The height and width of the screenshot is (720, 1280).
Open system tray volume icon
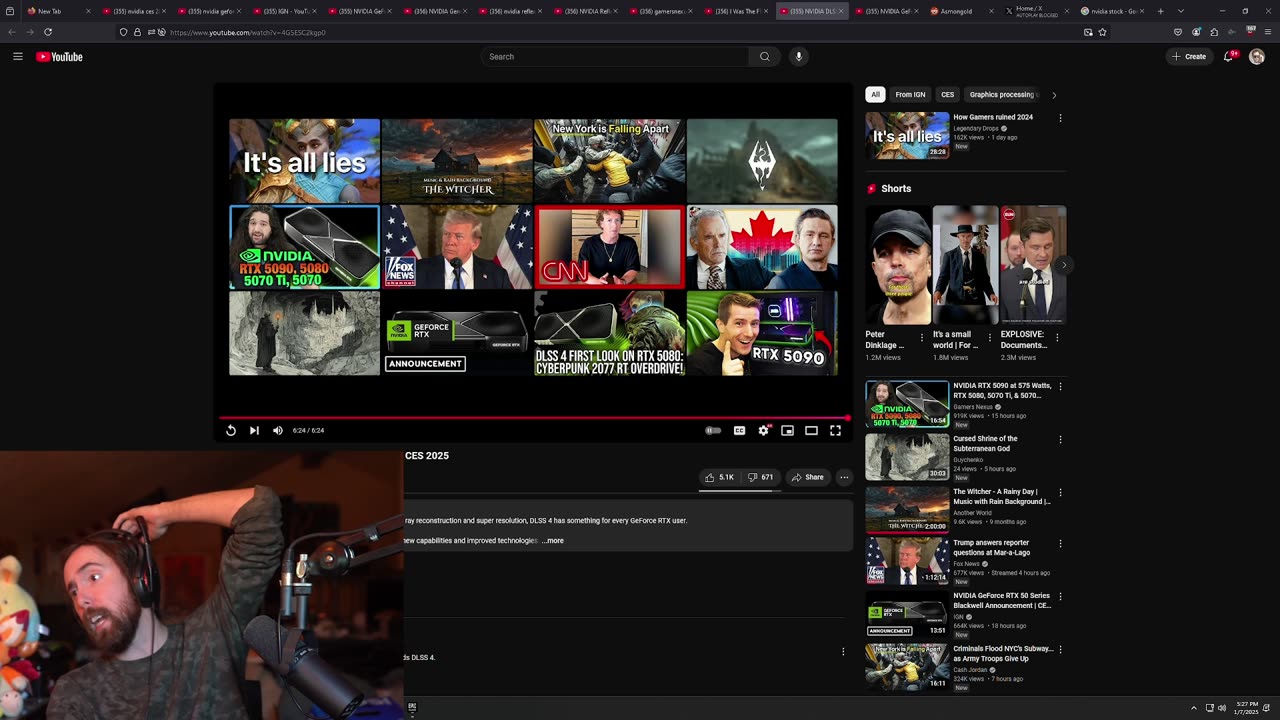pyautogui.click(x=1221, y=708)
